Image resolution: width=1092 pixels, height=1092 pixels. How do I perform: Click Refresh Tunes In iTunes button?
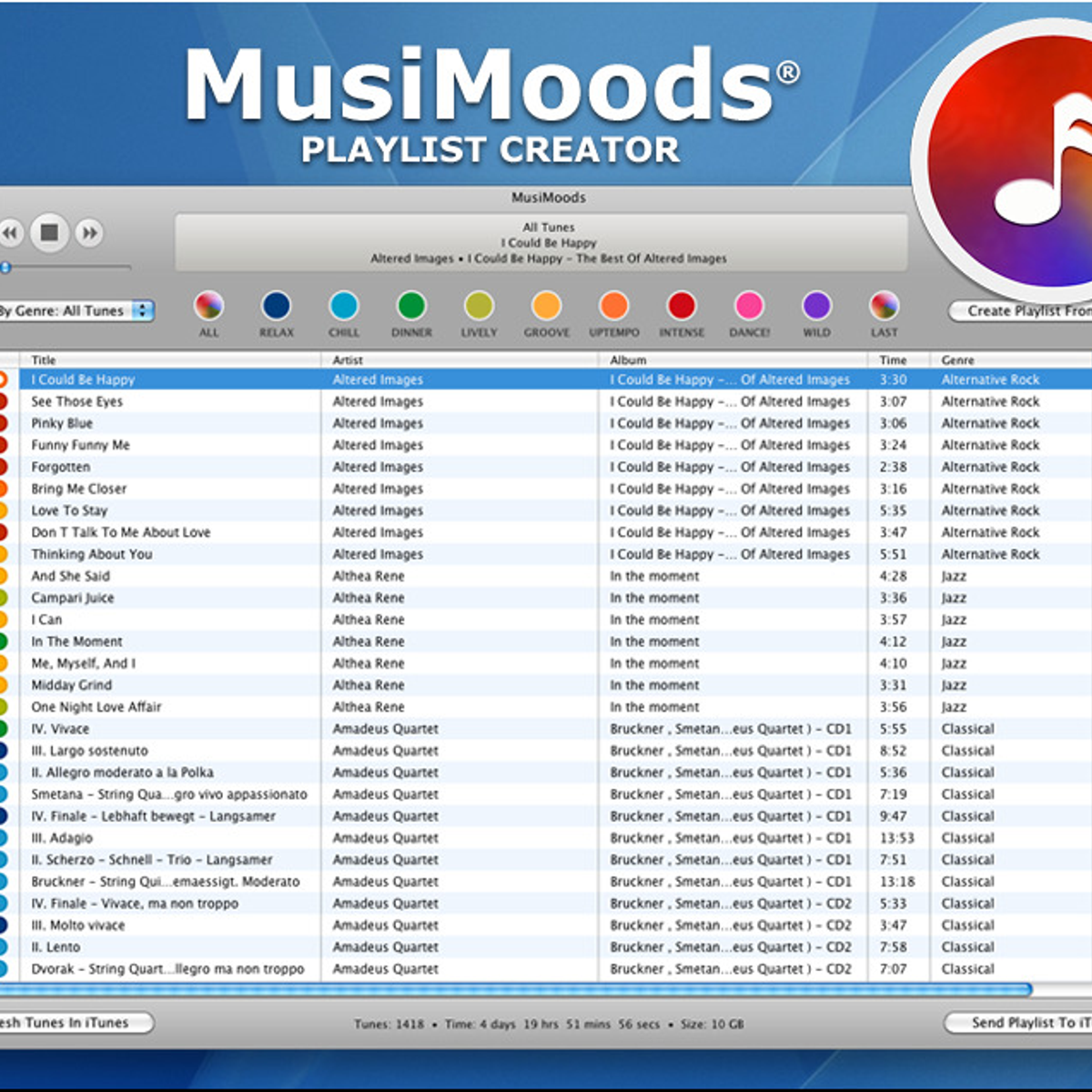[x=76, y=1023]
